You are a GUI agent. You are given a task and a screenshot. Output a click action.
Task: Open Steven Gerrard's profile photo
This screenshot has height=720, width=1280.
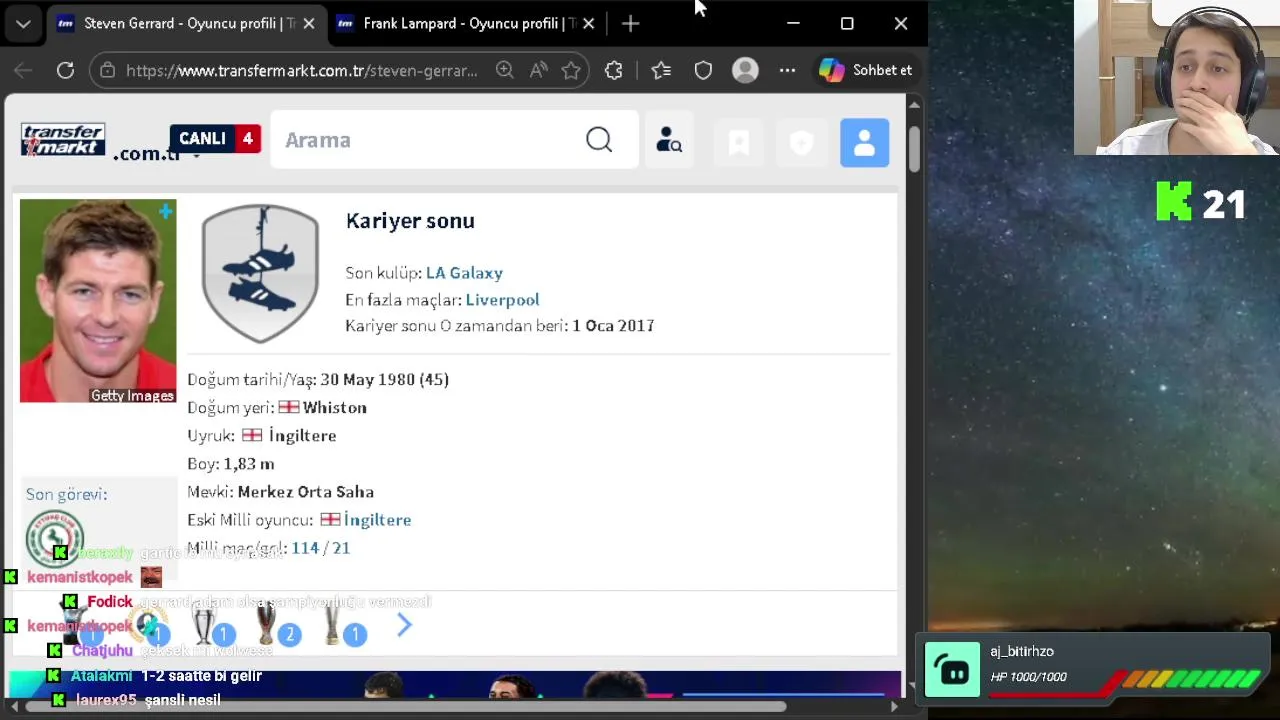point(98,301)
